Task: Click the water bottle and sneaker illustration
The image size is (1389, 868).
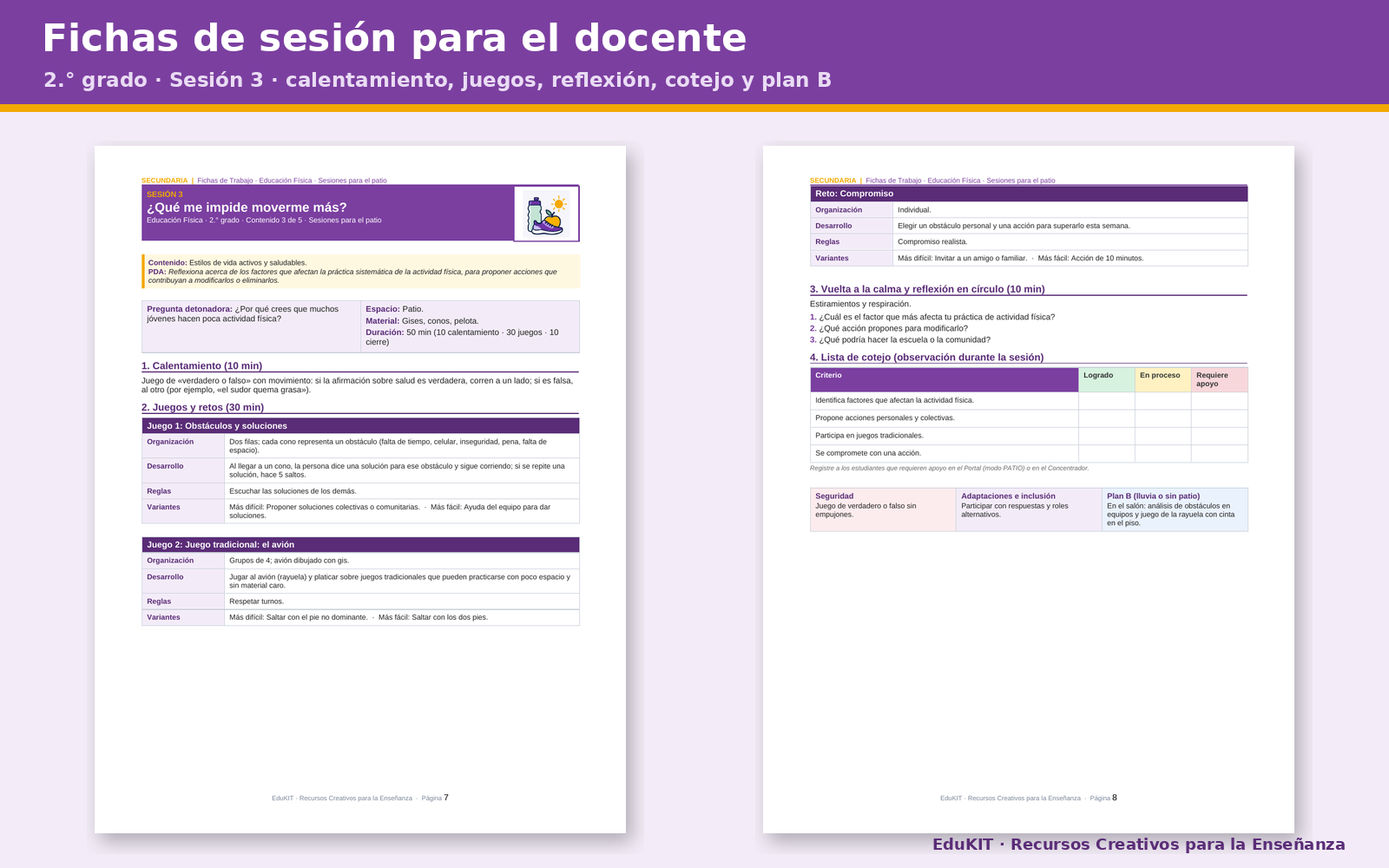Action: pyautogui.click(x=546, y=214)
